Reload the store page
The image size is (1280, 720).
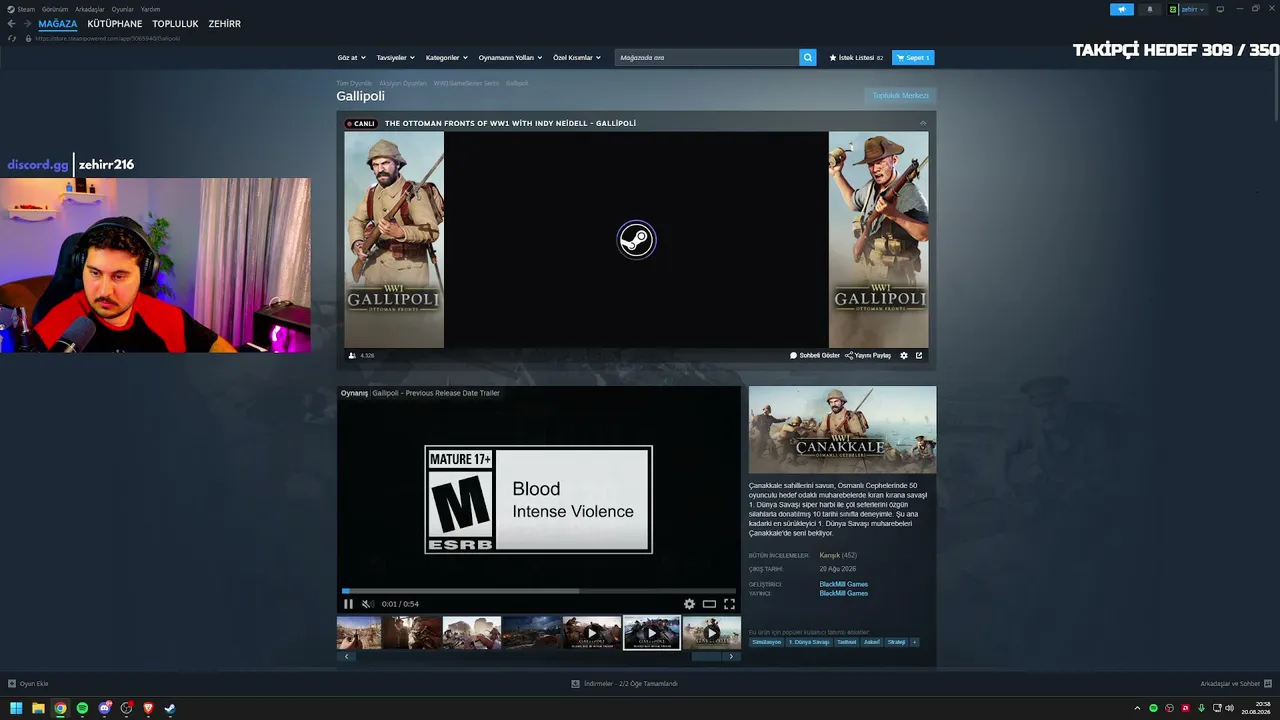[x=12, y=38]
